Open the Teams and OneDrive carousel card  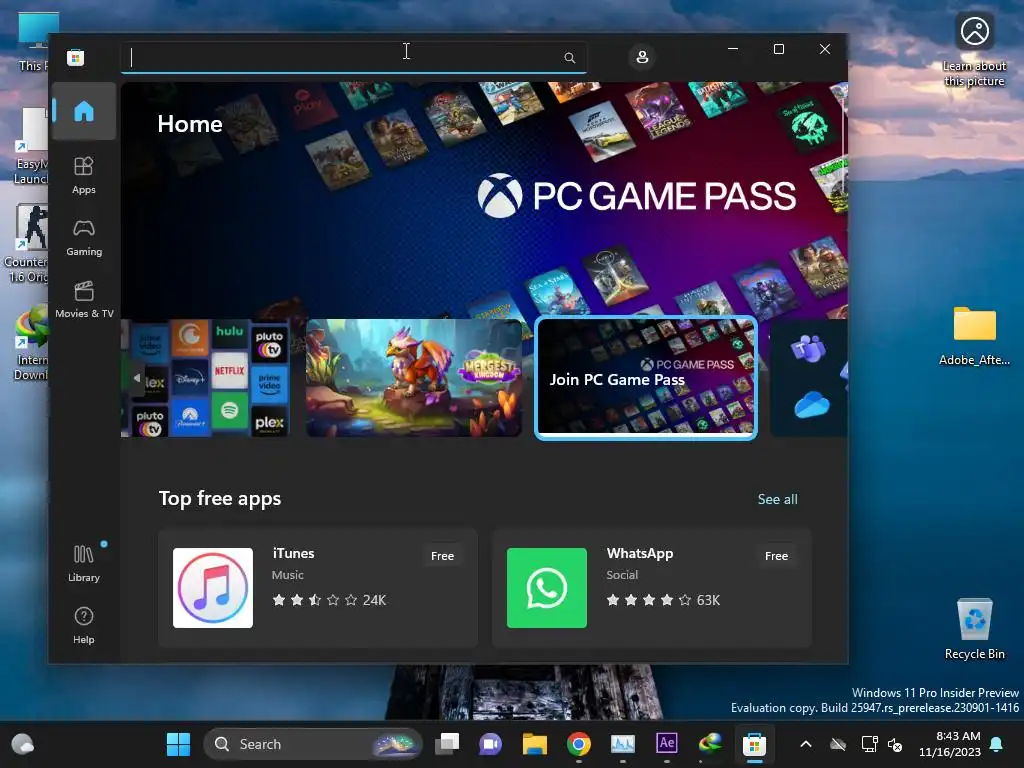(x=808, y=378)
